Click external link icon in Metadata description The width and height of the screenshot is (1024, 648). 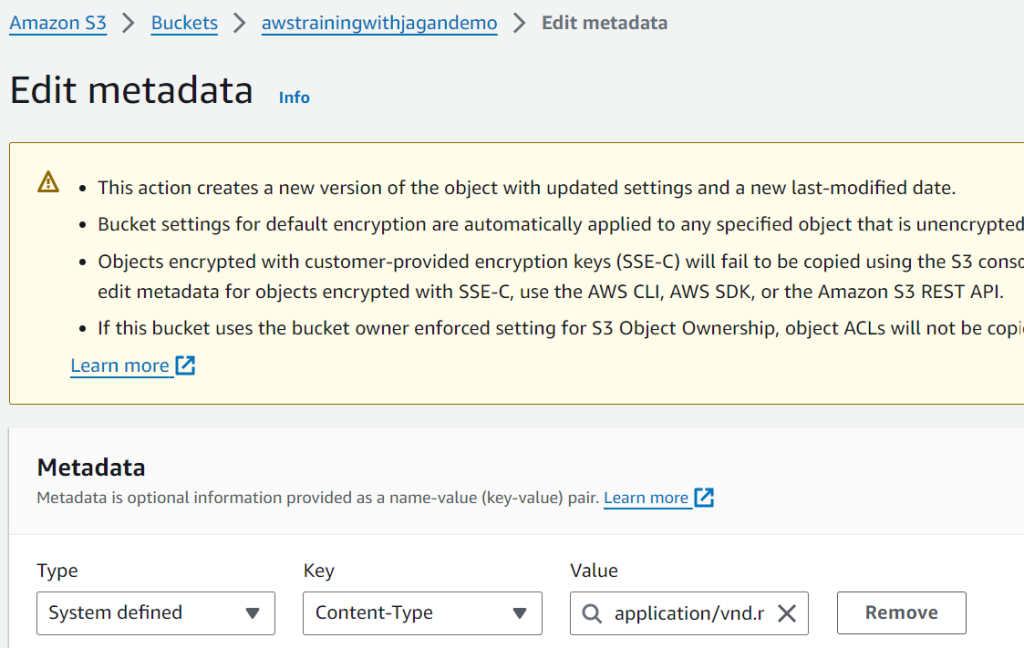tap(704, 498)
